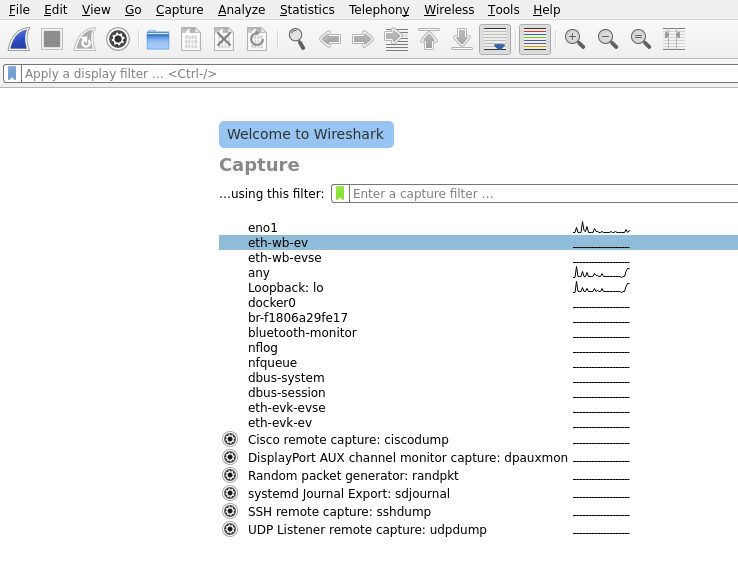This screenshot has width=738, height=574.
Task: Go back in packet history arrow
Action: click(x=330, y=39)
